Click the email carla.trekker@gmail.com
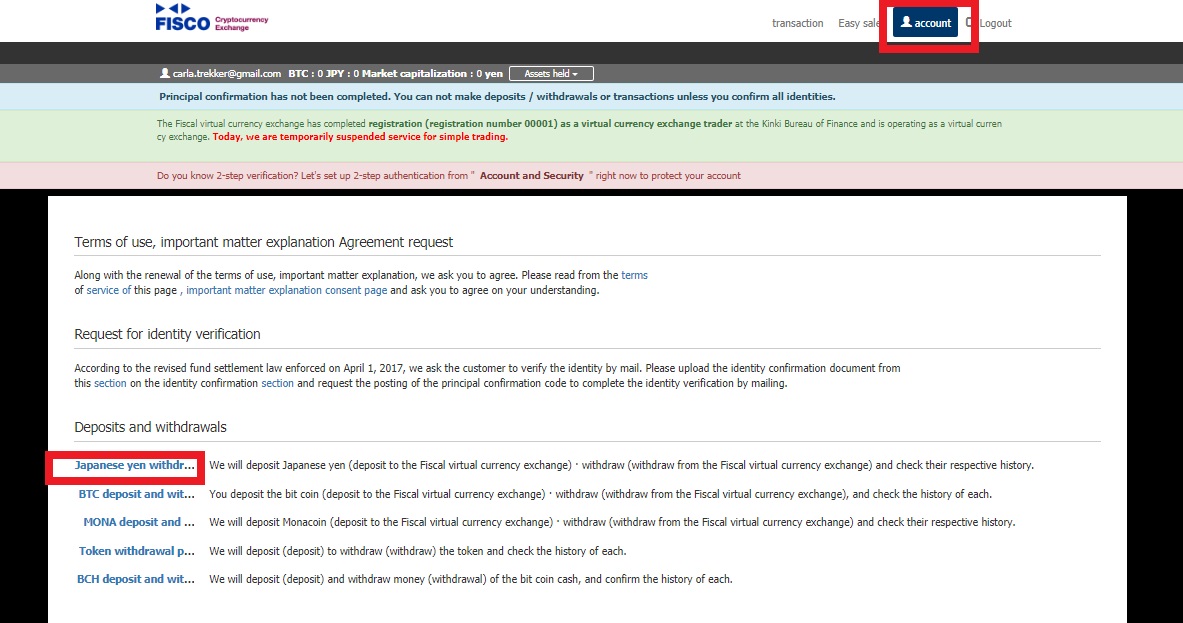 [227, 73]
